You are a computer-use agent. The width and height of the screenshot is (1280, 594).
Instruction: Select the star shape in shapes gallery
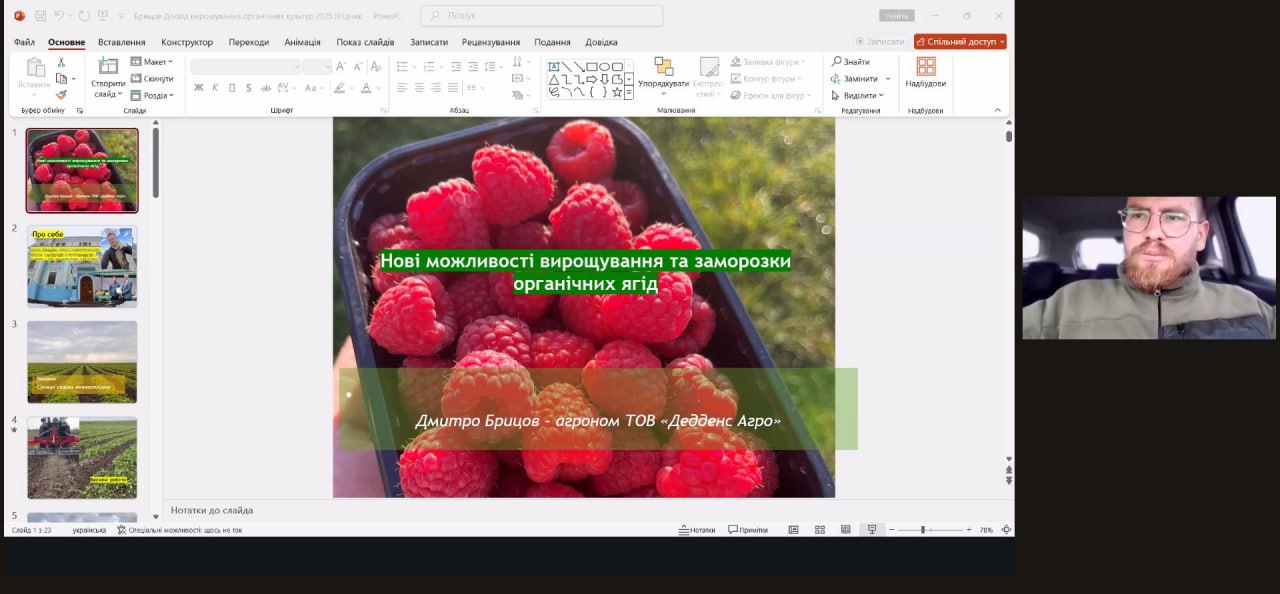click(x=617, y=92)
